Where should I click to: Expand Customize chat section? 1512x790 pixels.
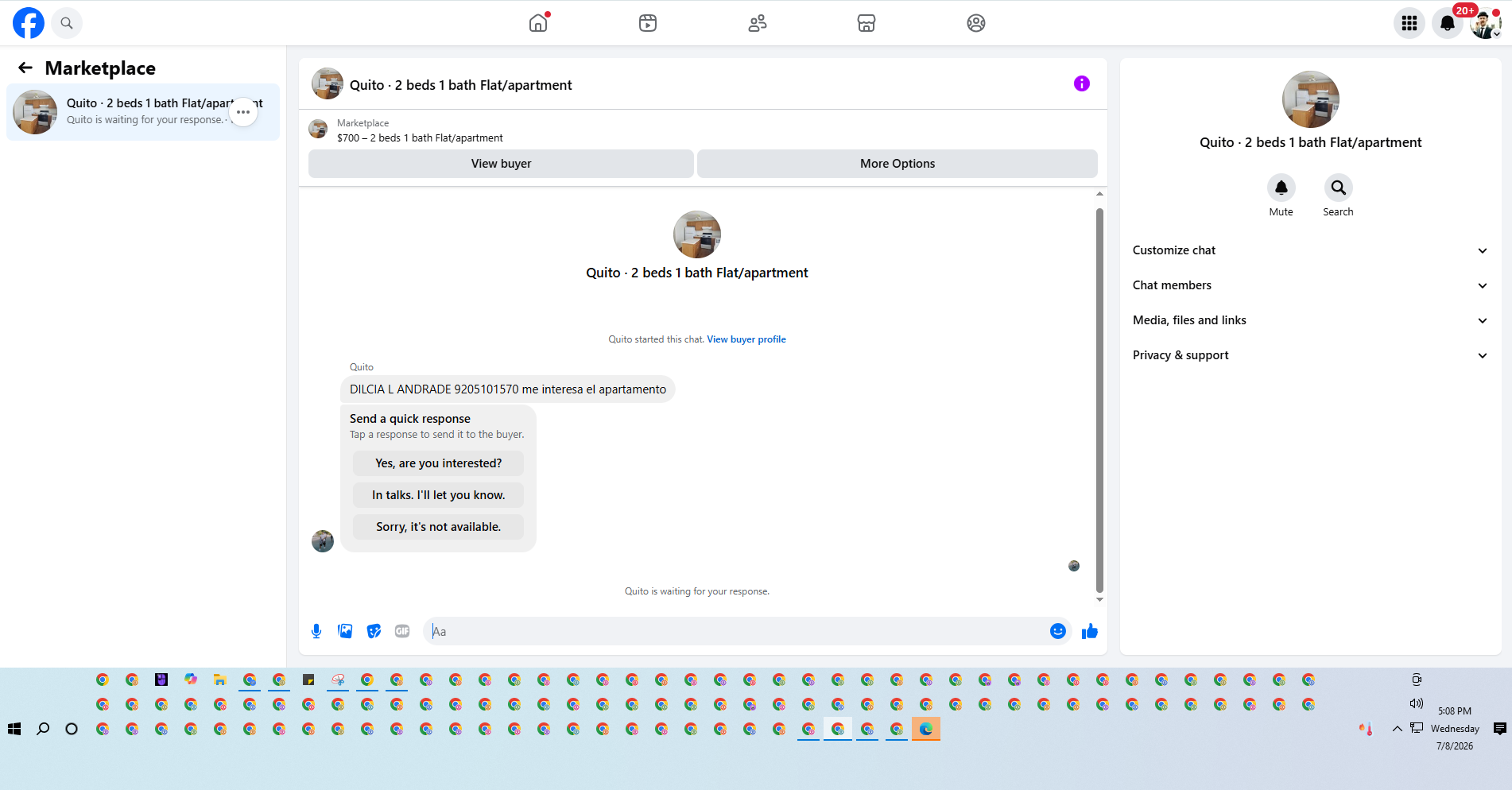[1311, 250]
